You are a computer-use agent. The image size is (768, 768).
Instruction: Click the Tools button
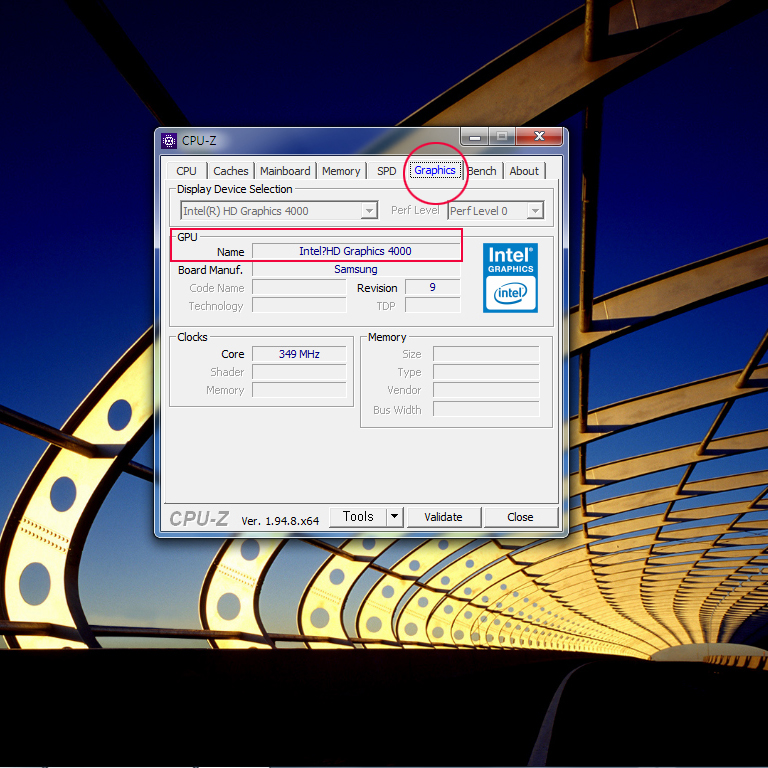(x=358, y=517)
